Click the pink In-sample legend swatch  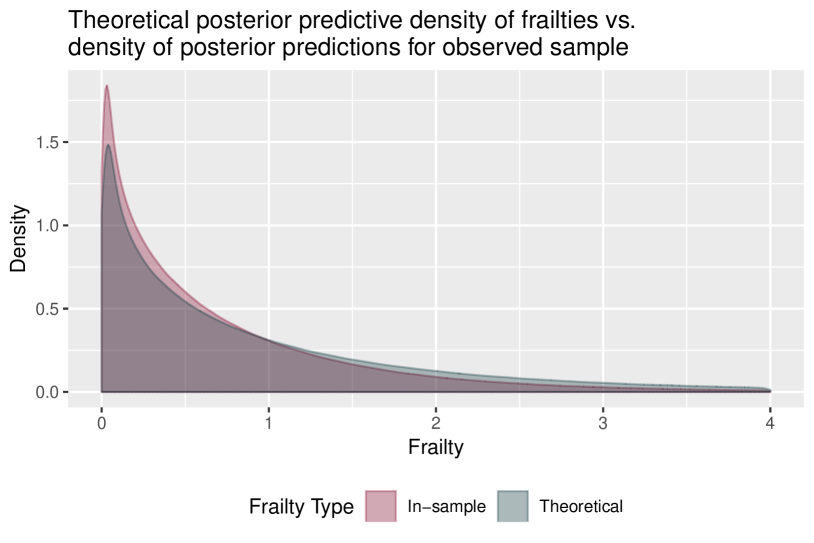380,507
